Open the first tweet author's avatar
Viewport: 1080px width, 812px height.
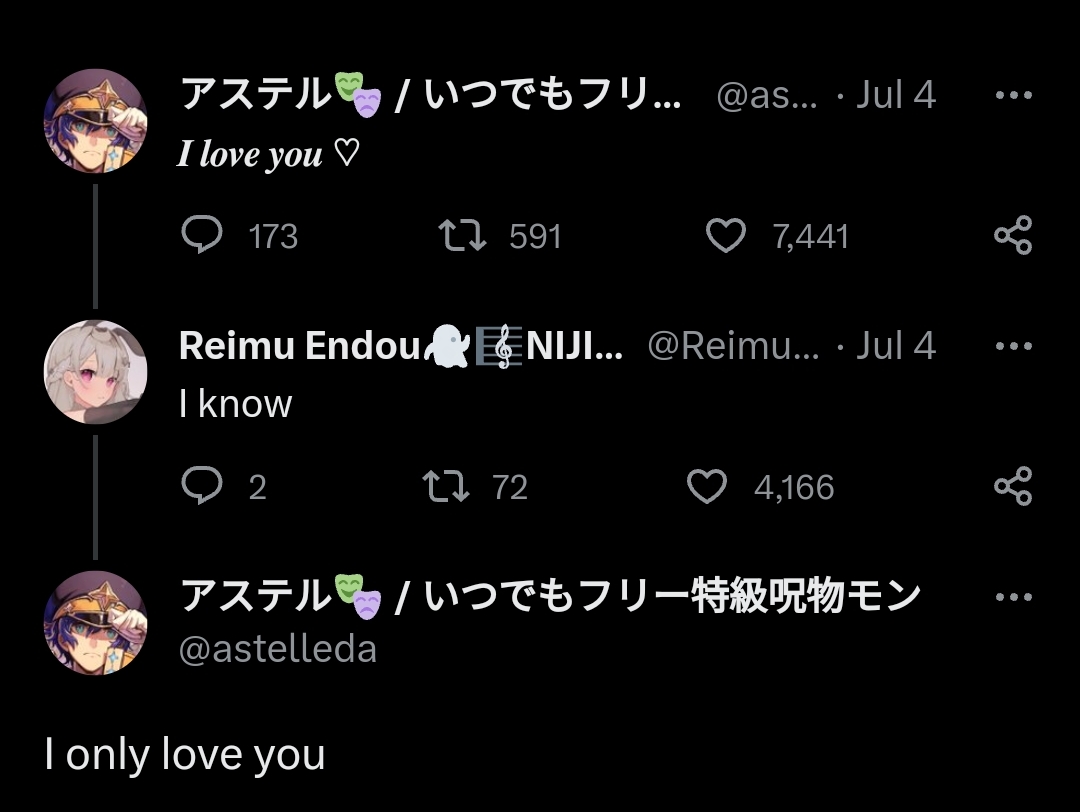(96, 121)
